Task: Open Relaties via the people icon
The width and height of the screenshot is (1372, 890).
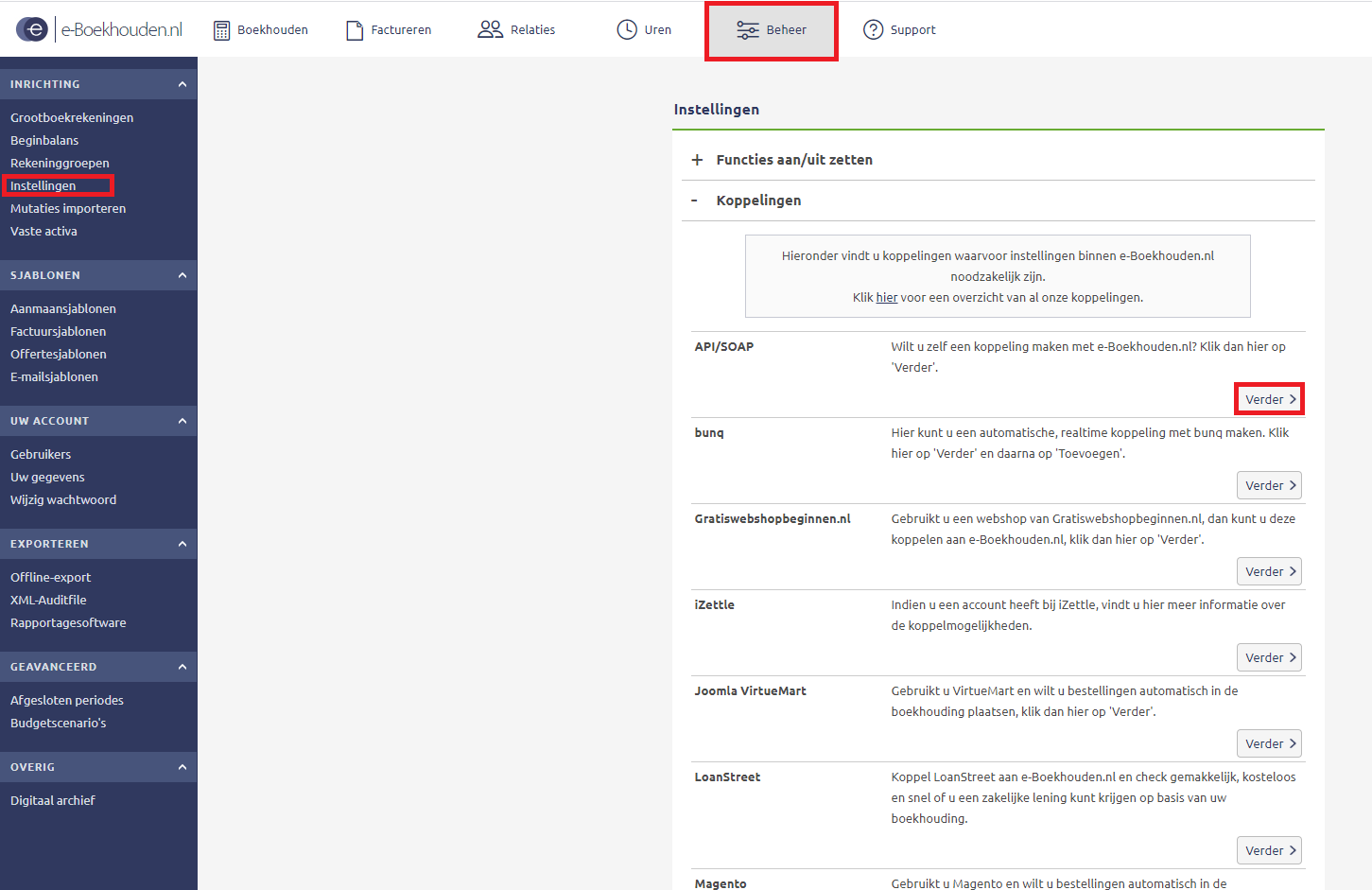Action: click(x=490, y=29)
